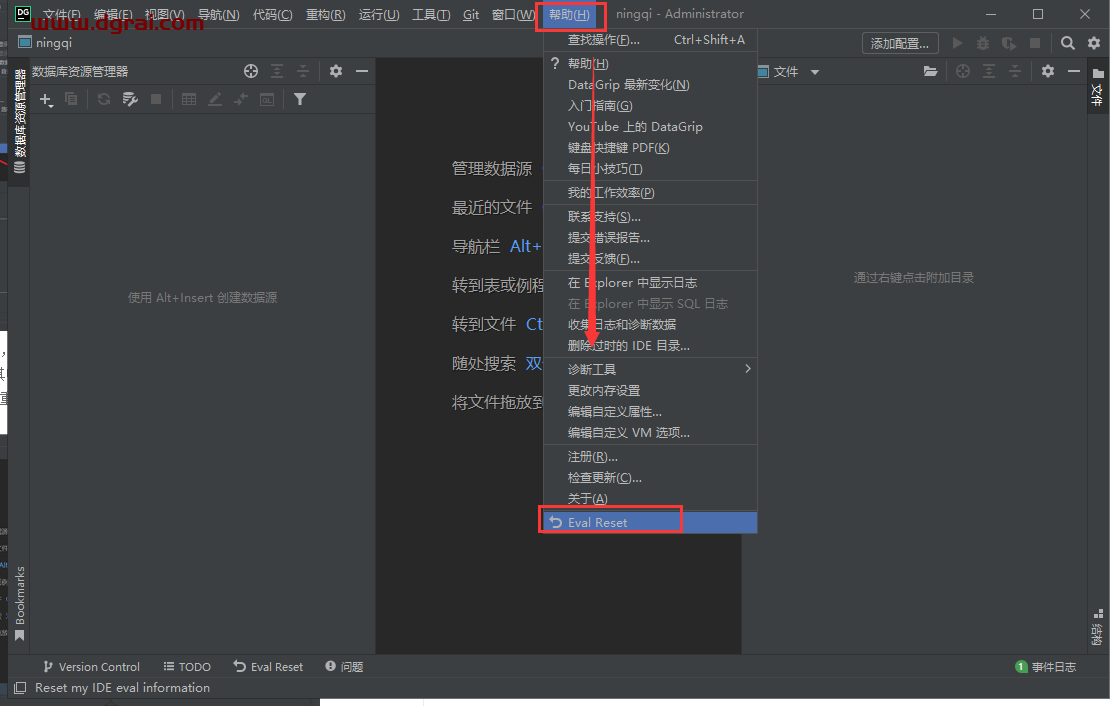The width and height of the screenshot is (1117, 706).
Task: Click the jump to query console icon
Action: (241, 99)
